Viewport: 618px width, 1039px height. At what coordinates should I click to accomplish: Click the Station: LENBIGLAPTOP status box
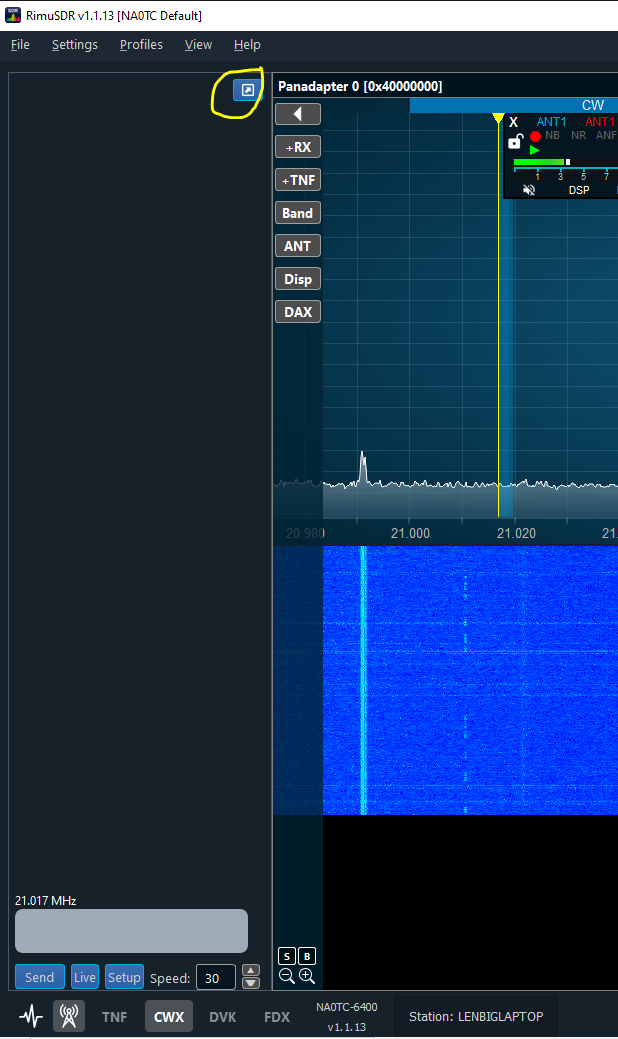click(476, 1016)
